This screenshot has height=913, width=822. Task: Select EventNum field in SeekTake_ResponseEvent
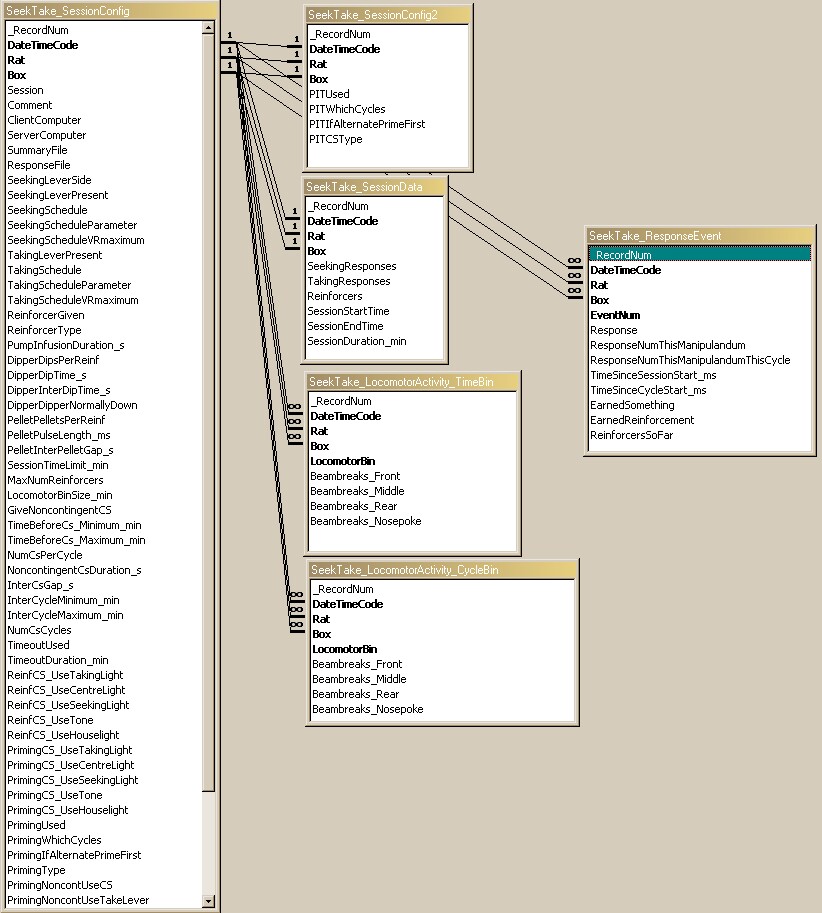[x=615, y=315]
